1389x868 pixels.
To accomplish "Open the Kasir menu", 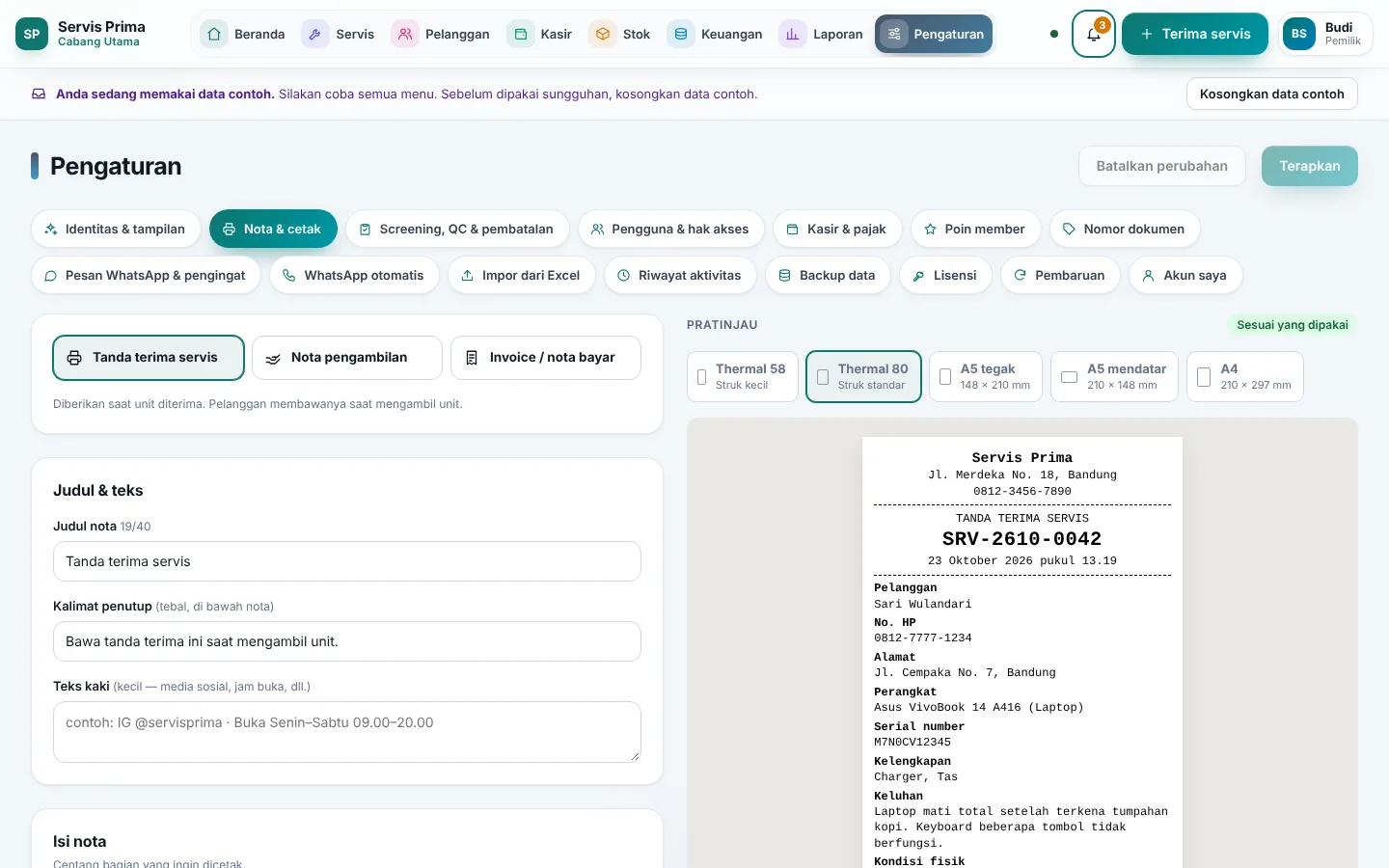I will point(540,34).
